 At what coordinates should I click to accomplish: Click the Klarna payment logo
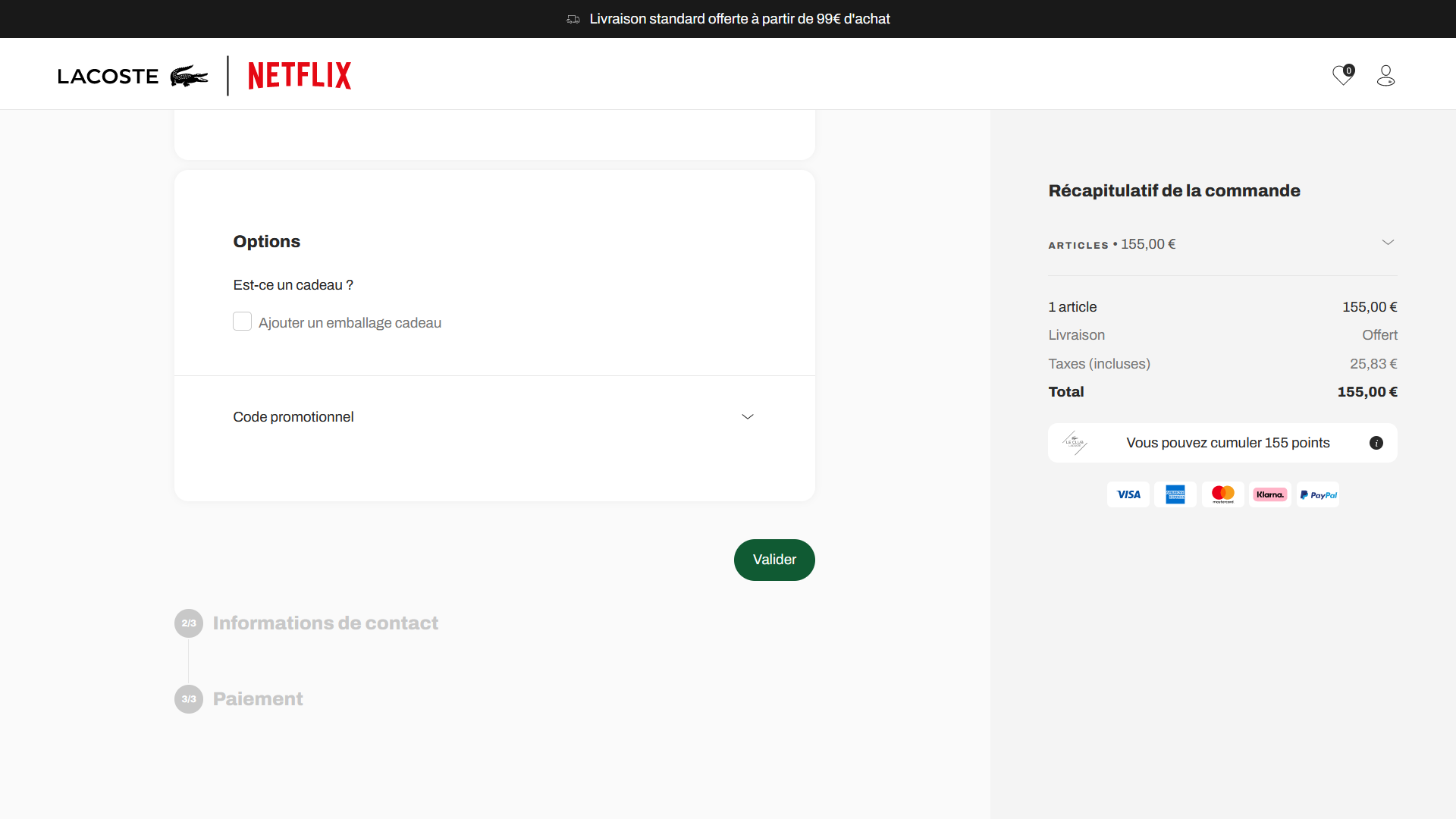(x=1270, y=494)
